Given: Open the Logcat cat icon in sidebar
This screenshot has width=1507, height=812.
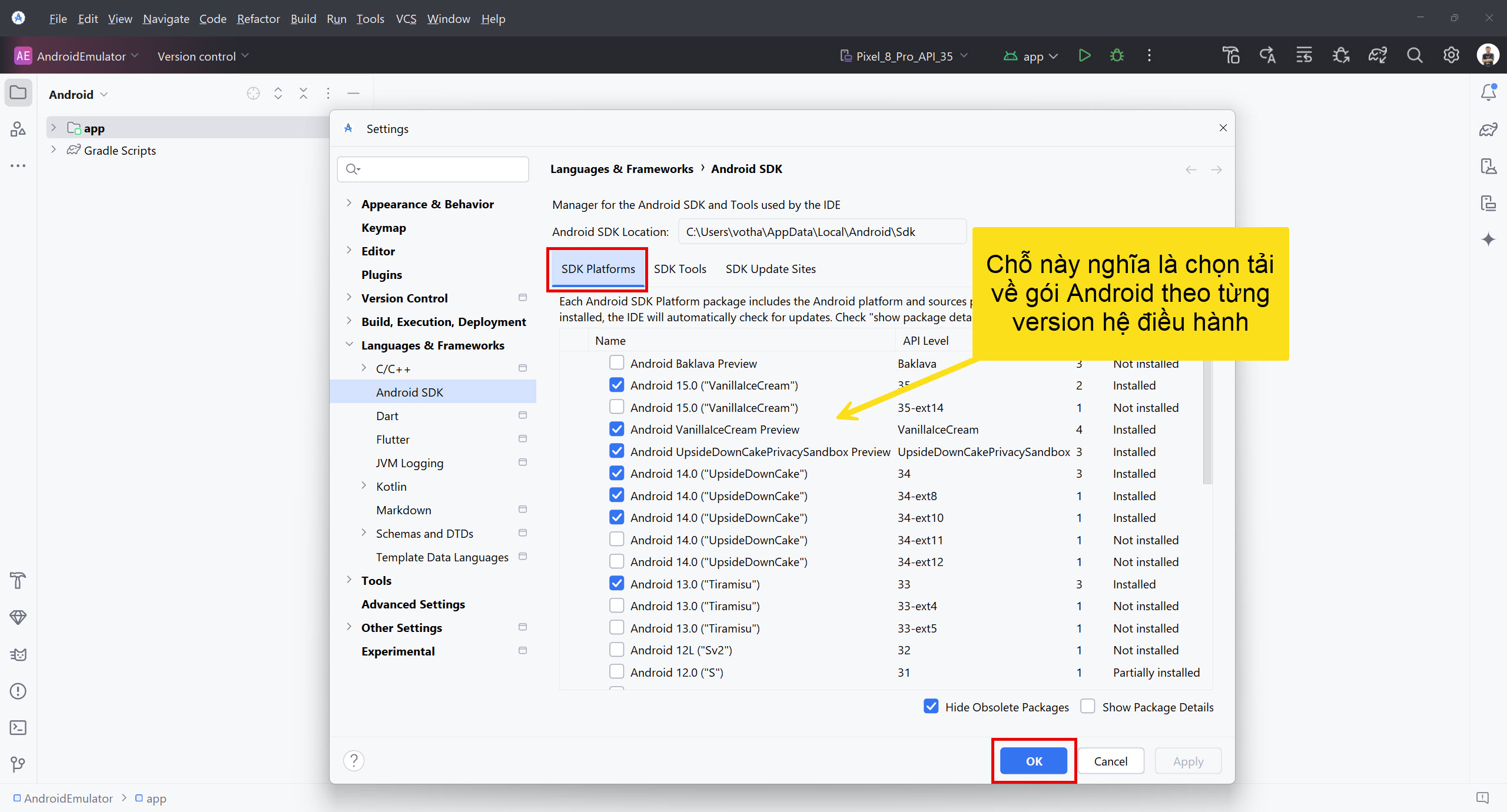Looking at the screenshot, I should pos(18,654).
